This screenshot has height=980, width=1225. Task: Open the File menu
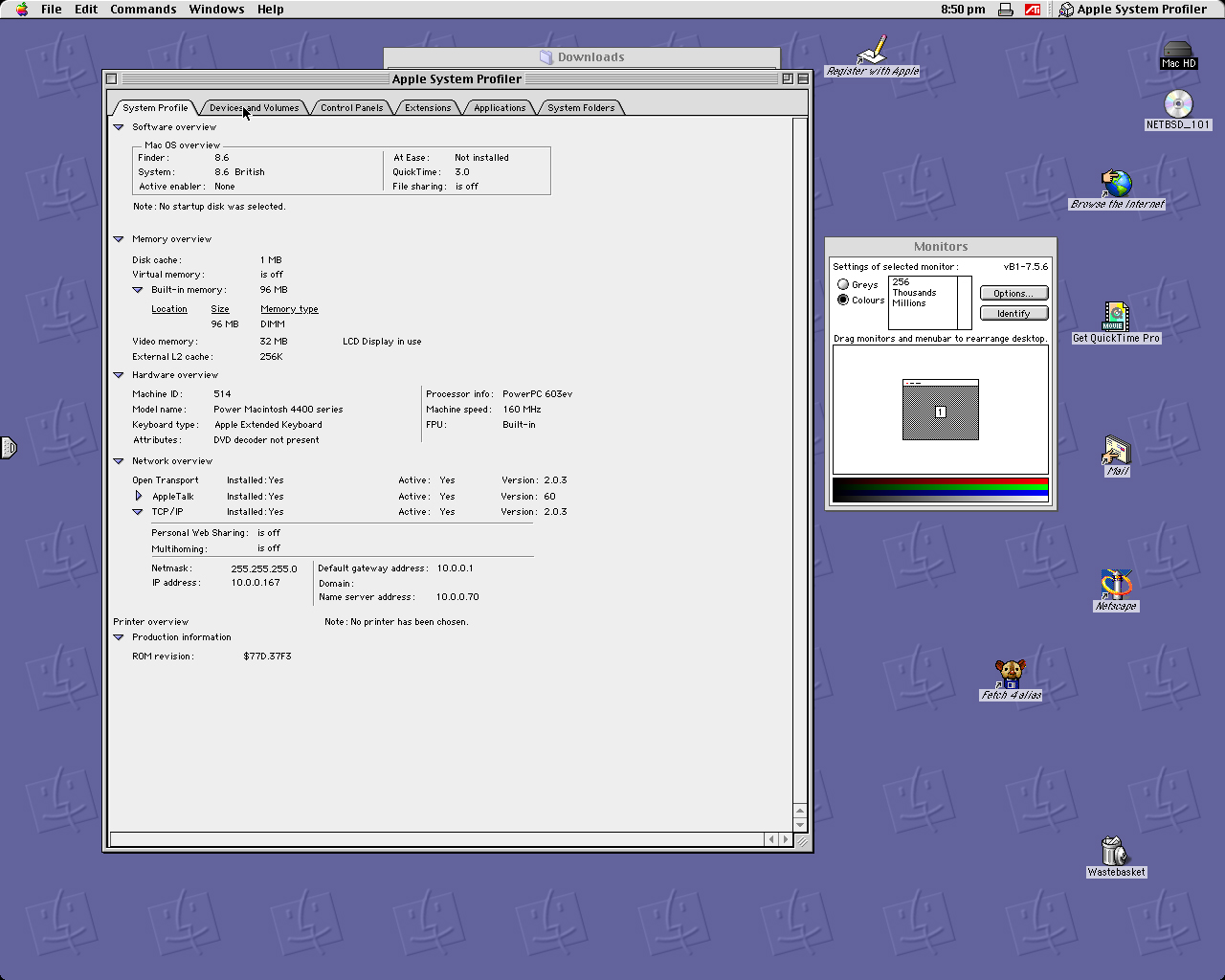pyautogui.click(x=52, y=10)
